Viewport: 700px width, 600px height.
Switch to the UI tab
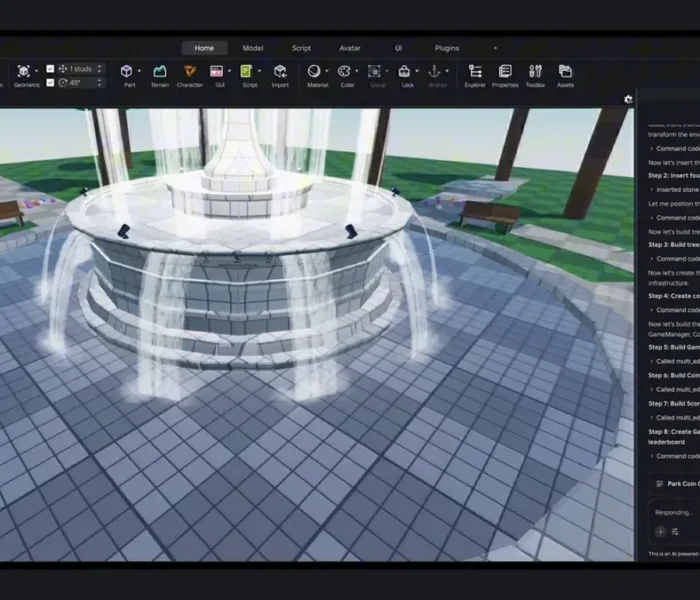coord(398,48)
